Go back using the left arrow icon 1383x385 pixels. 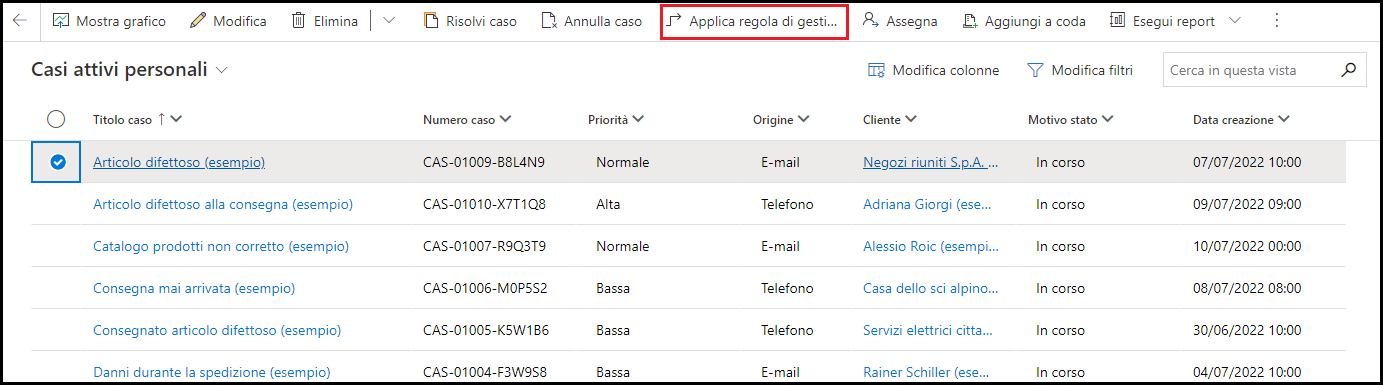click(x=19, y=20)
